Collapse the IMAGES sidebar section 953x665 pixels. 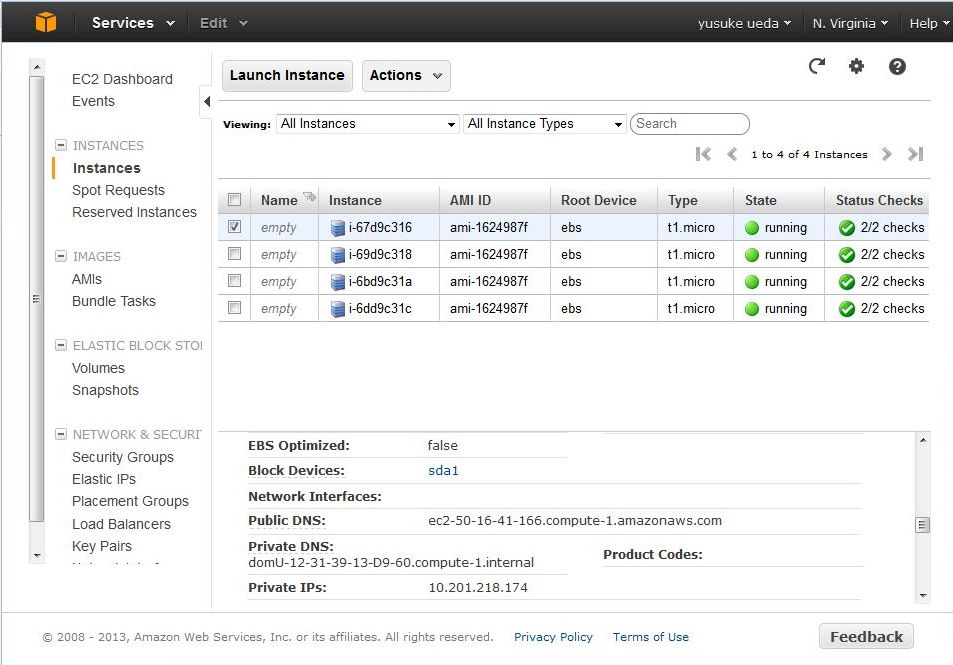(61, 256)
